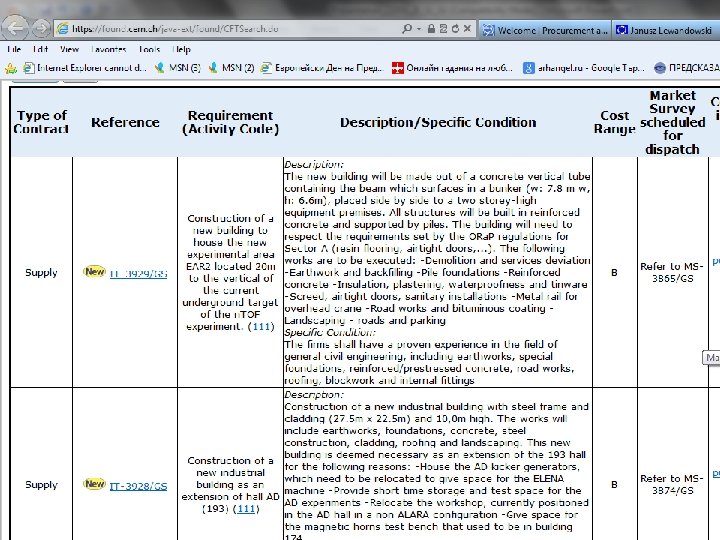Click the stop loading X icon
The width and height of the screenshot is (720, 540).
pos(467,28)
